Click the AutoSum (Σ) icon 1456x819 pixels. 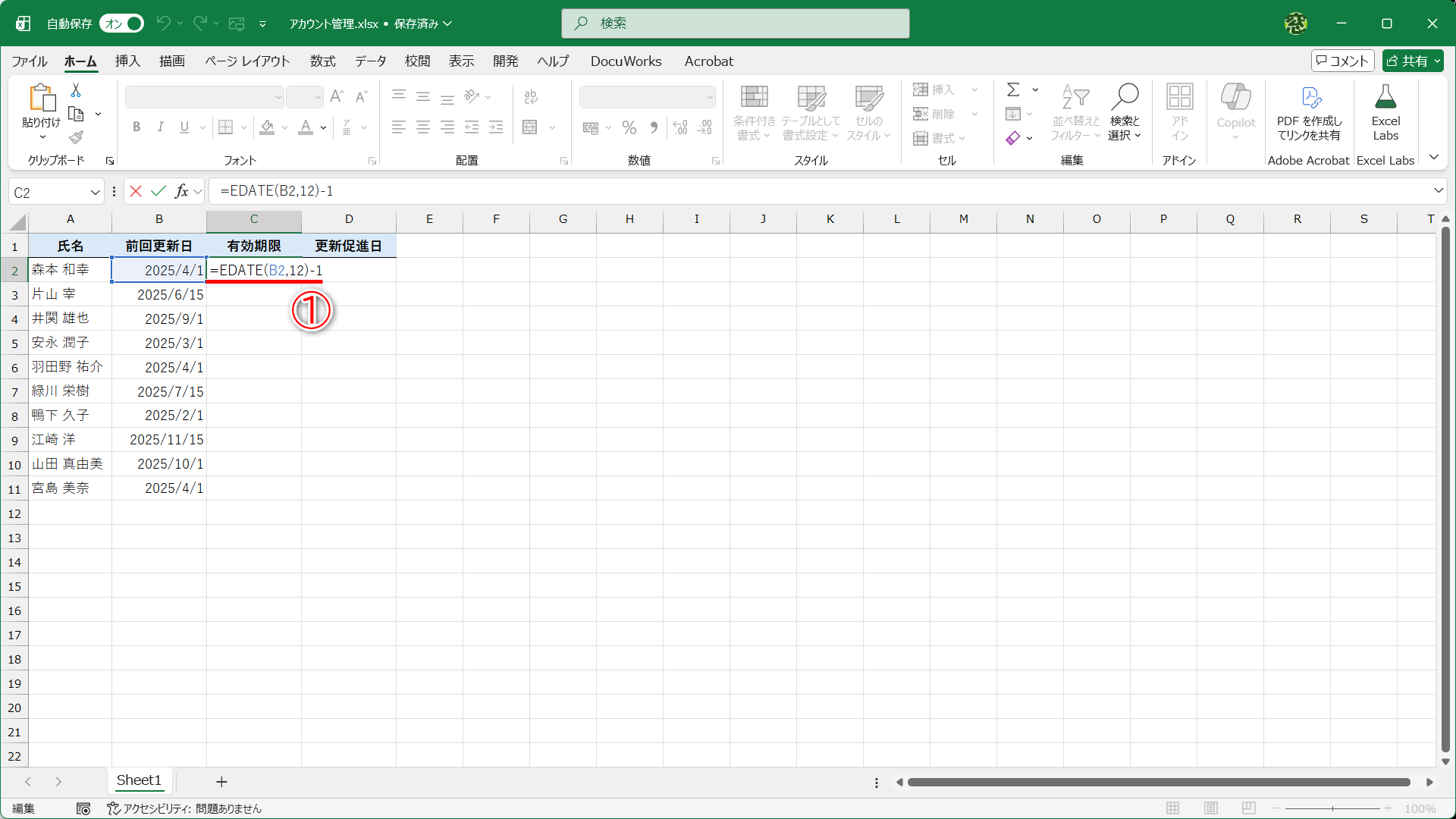1014,89
